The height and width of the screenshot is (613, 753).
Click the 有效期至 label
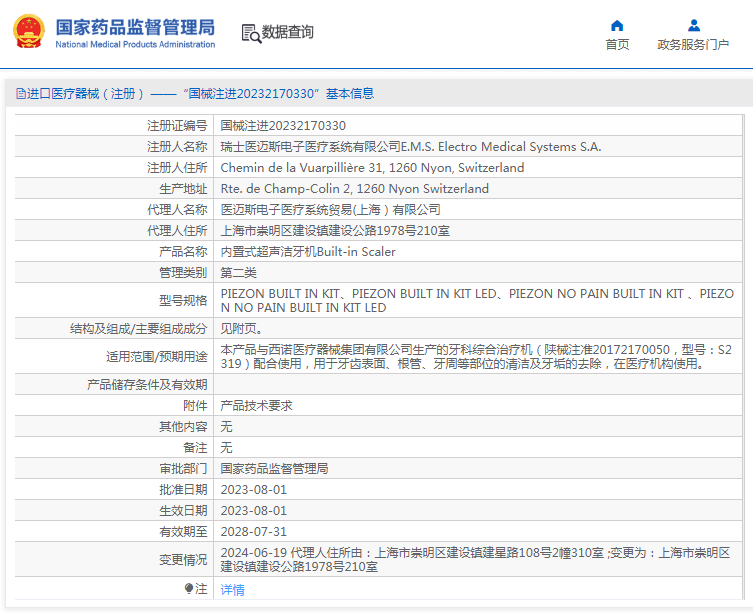pyautogui.click(x=183, y=532)
